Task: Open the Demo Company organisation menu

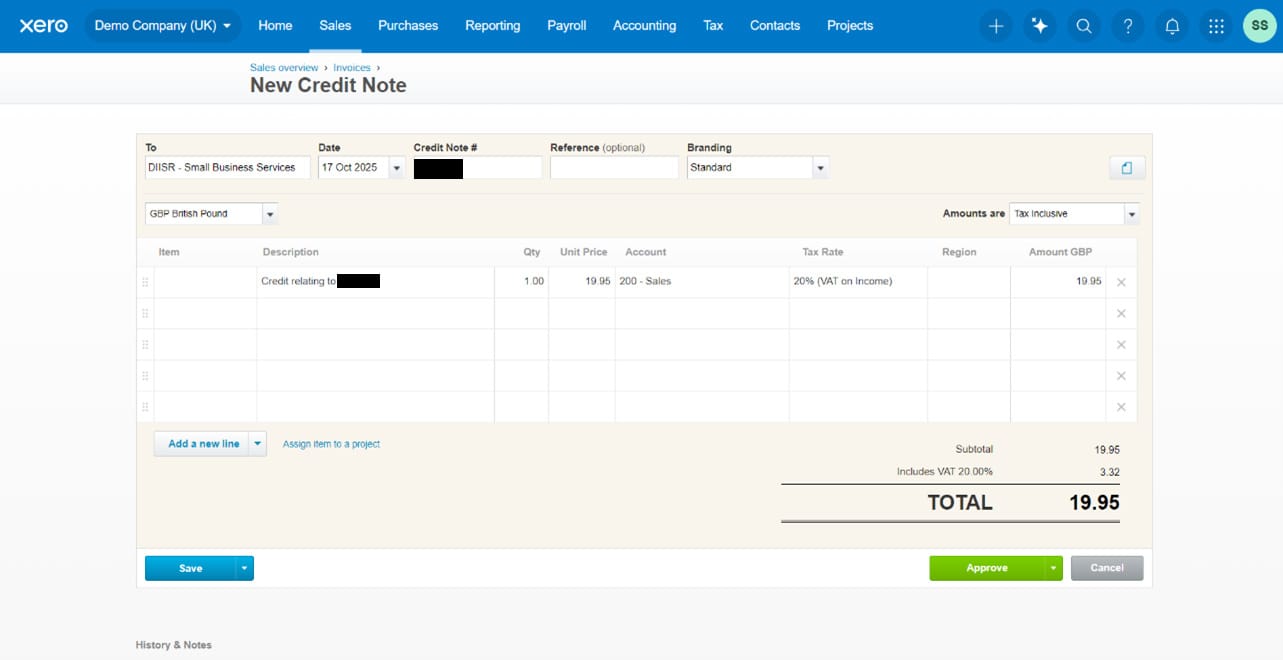Action: coord(162,26)
